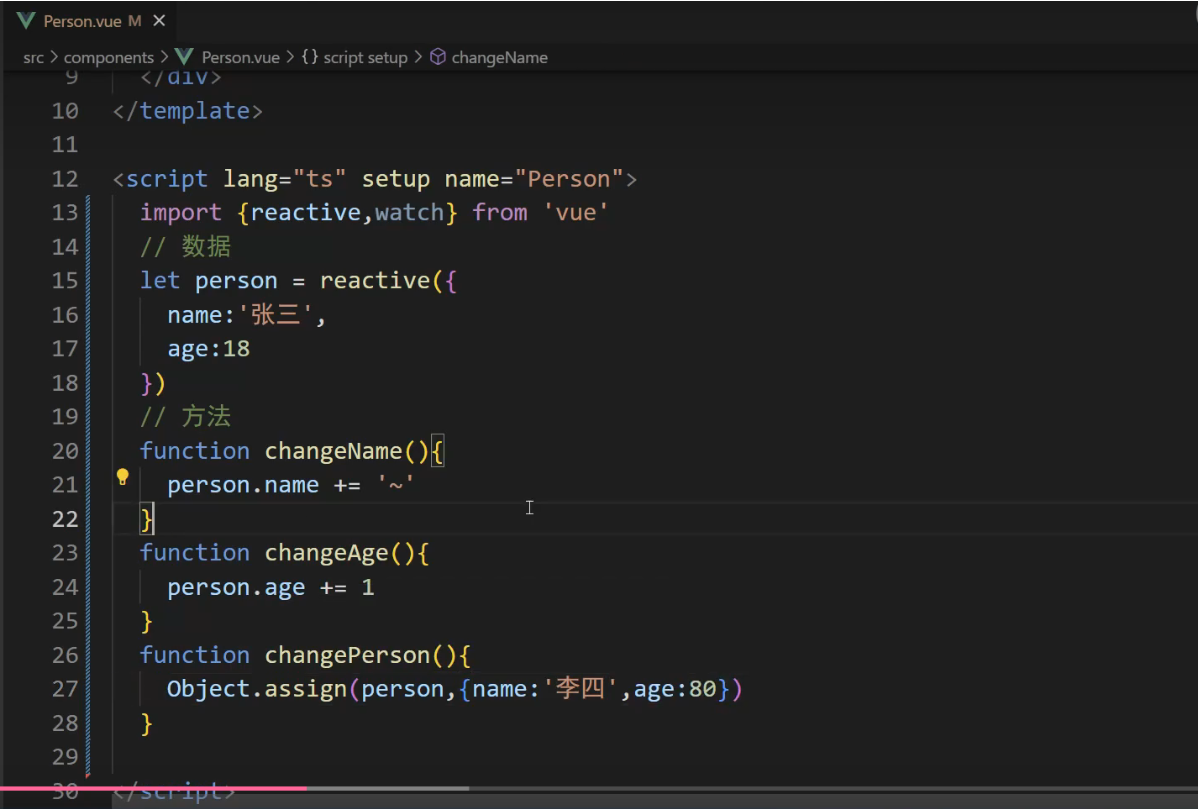Click the number 1 on line 24

[x=368, y=587]
